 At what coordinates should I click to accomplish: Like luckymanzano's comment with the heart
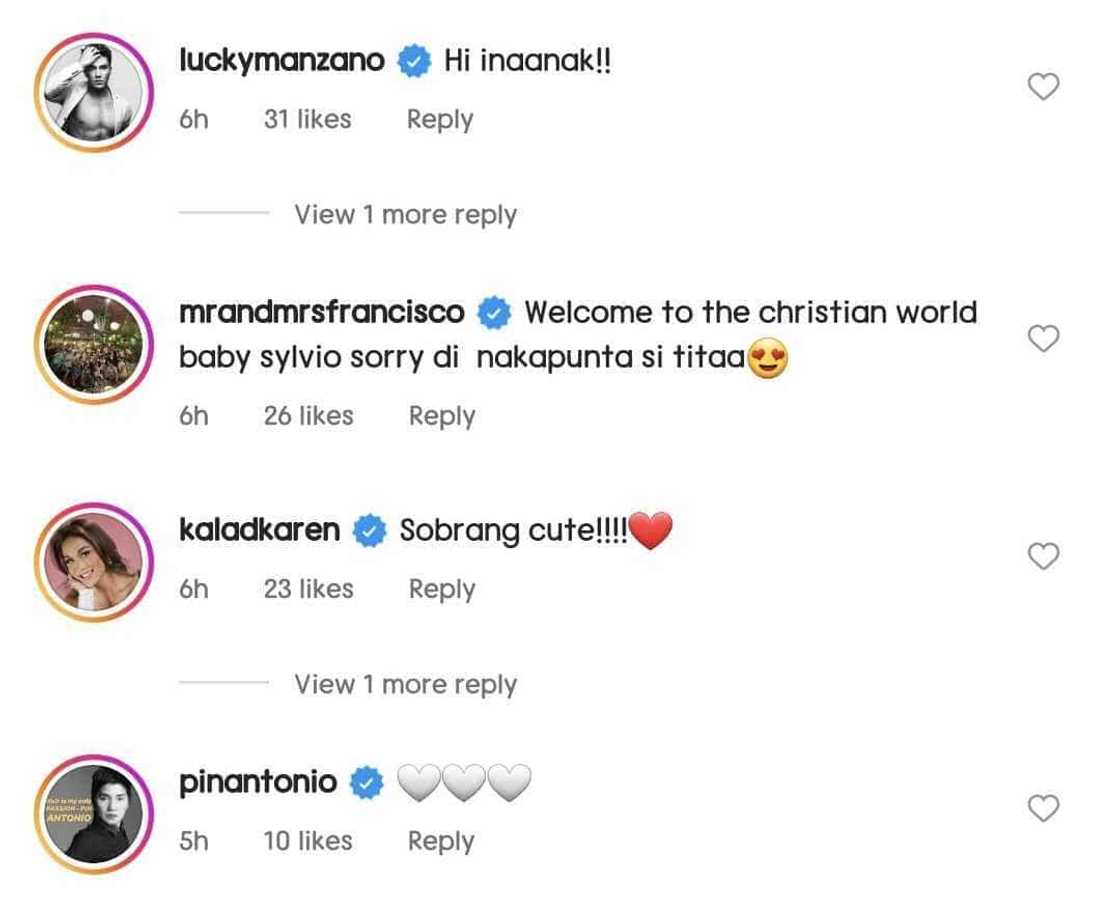point(1043,88)
